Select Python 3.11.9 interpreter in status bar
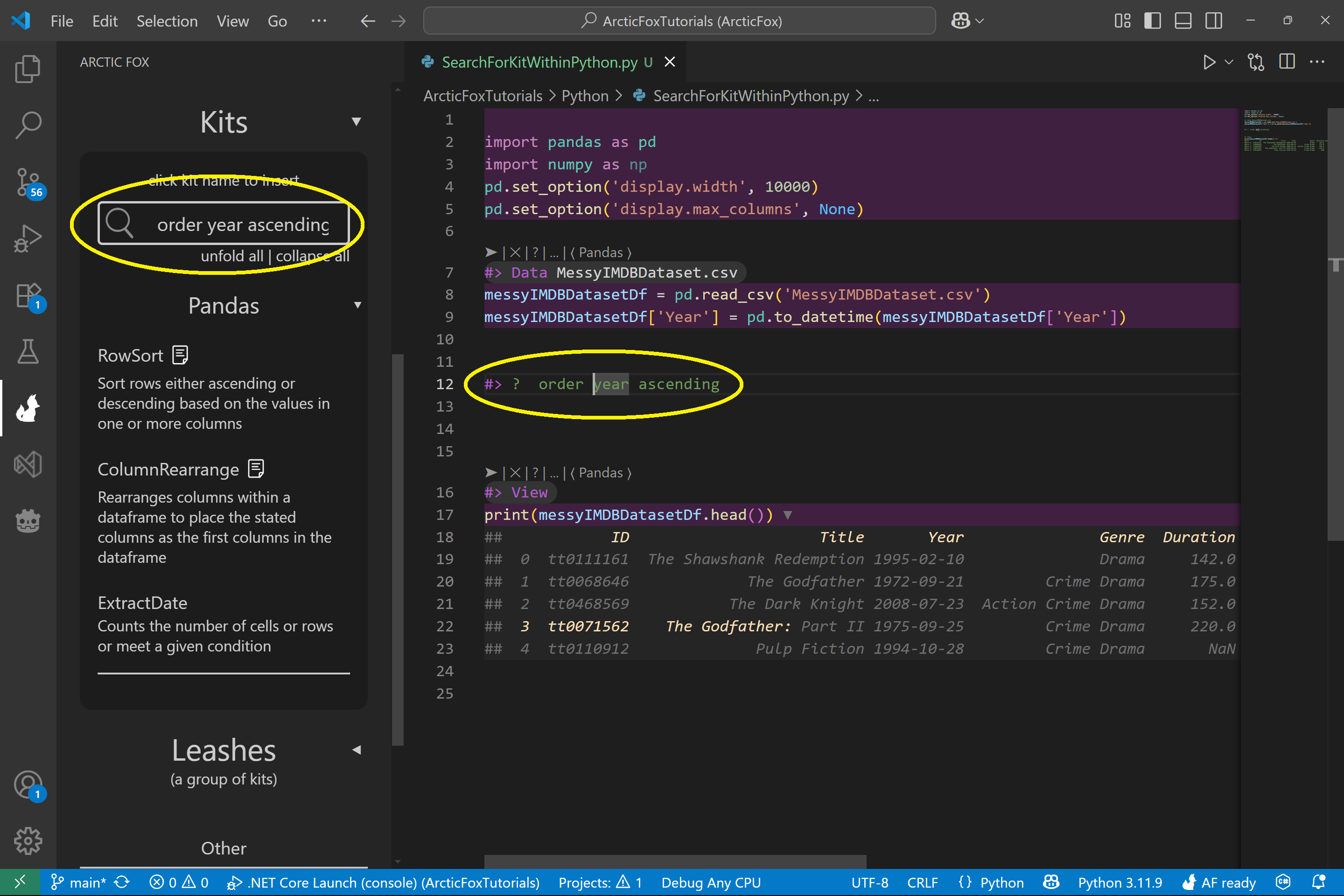The image size is (1344, 896). point(1120,882)
